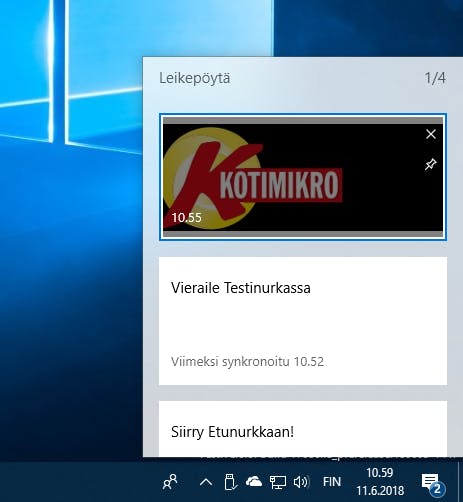Expand the hidden tray icons chevron
The image size is (463, 502).
[206, 482]
